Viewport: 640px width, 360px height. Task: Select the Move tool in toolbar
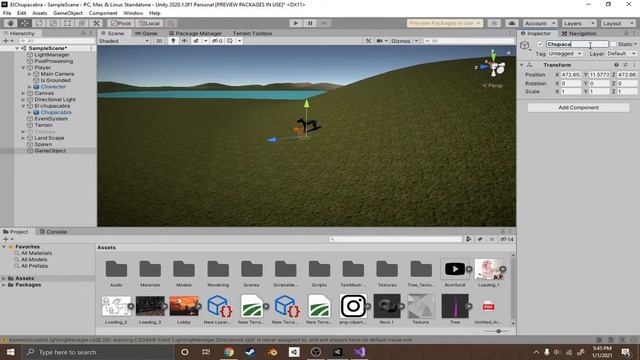pyautogui.click(x=25, y=23)
